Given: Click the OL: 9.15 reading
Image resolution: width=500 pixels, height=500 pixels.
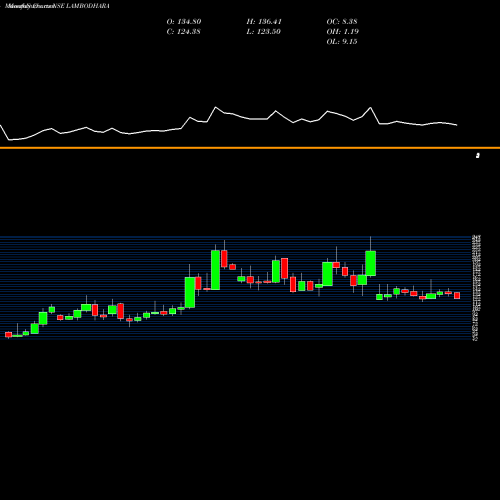Looking at the screenshot, I should coord(342,42).
